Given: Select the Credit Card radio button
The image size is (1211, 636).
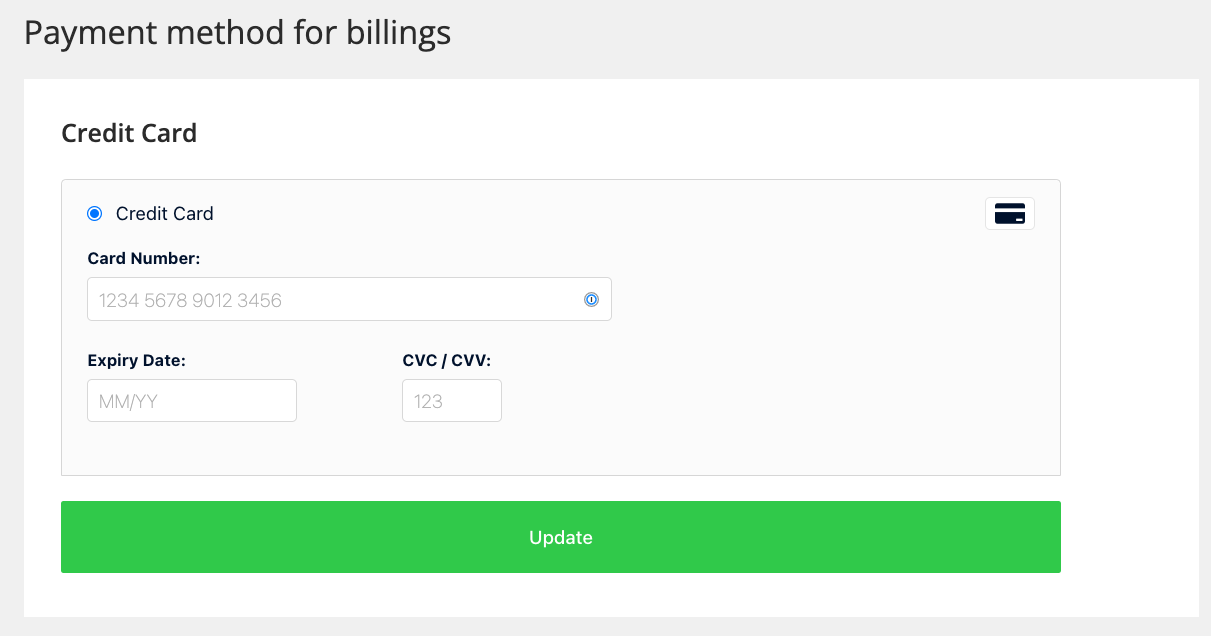Looking at the screenshot, I should [95, 213].
